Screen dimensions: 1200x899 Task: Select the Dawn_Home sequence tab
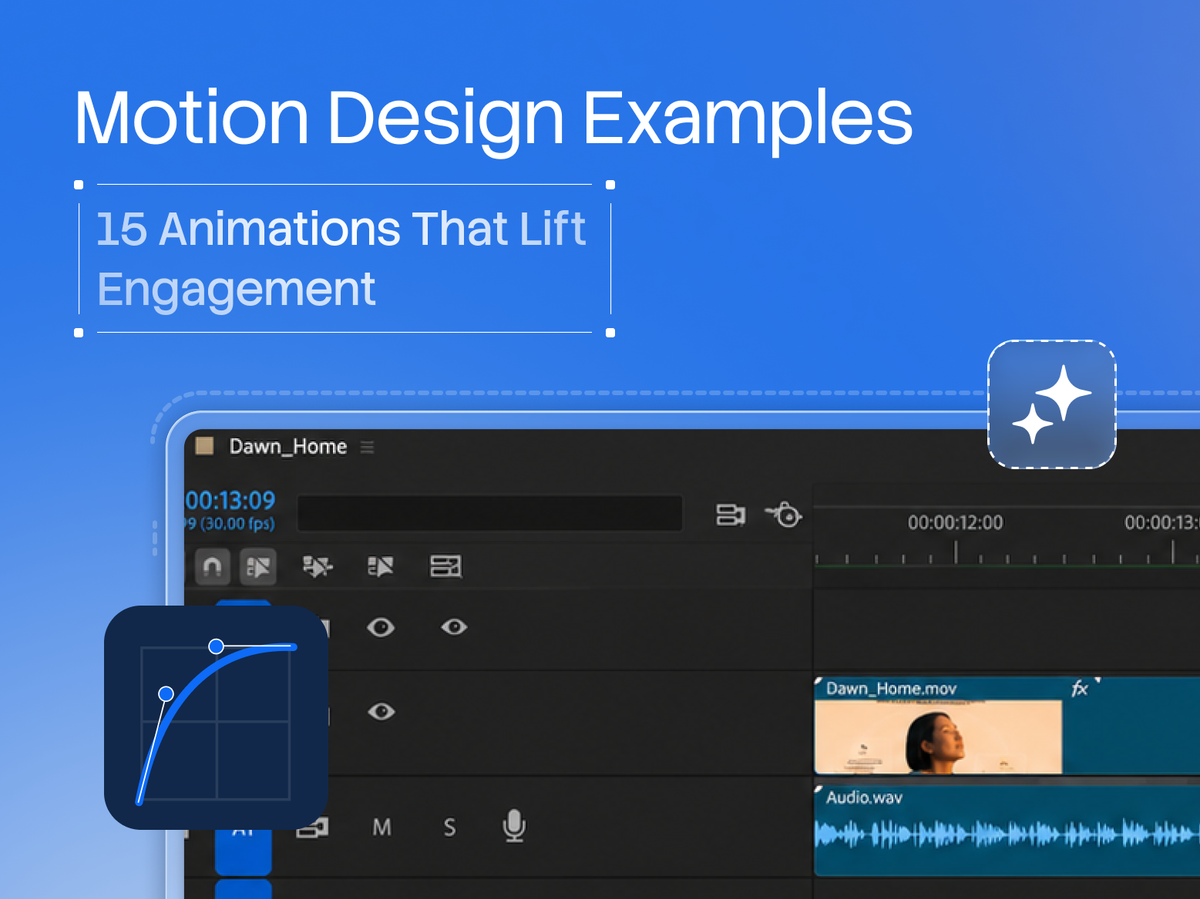click(288, 447)
